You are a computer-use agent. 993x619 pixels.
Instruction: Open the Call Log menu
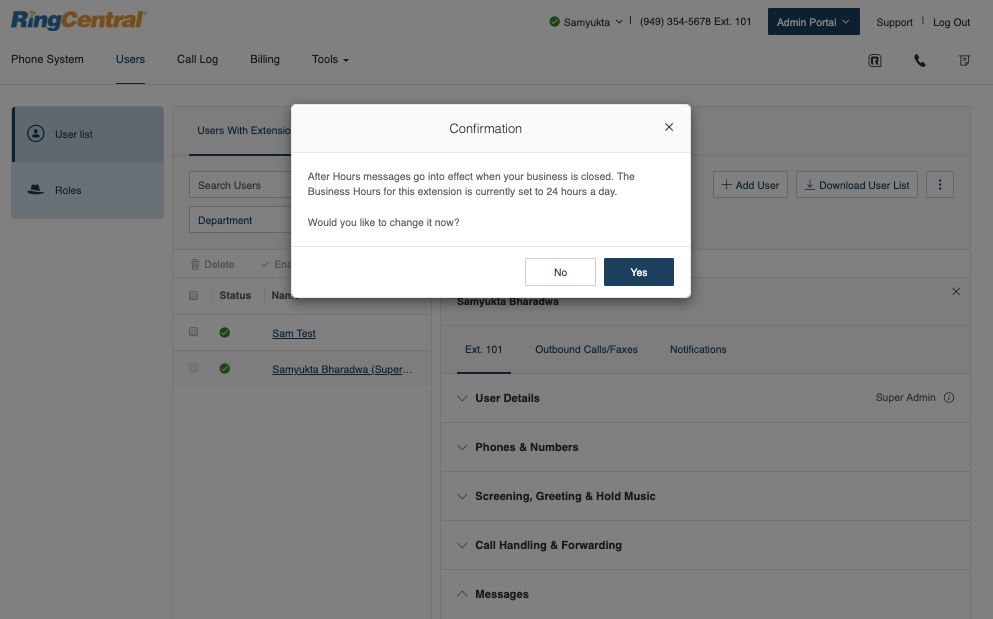click(197, 59)
